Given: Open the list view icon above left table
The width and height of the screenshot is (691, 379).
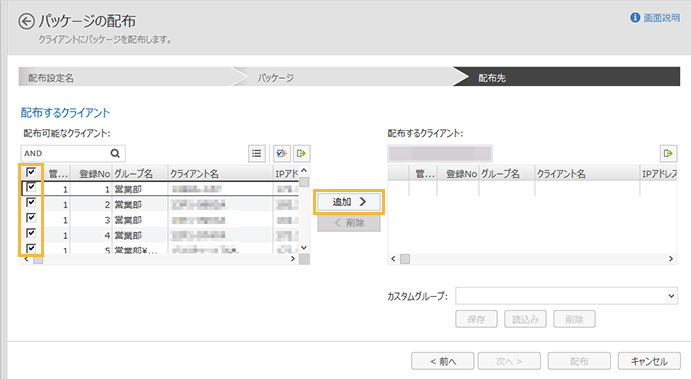Looking at the screenshot, I should tap(256, 153).
